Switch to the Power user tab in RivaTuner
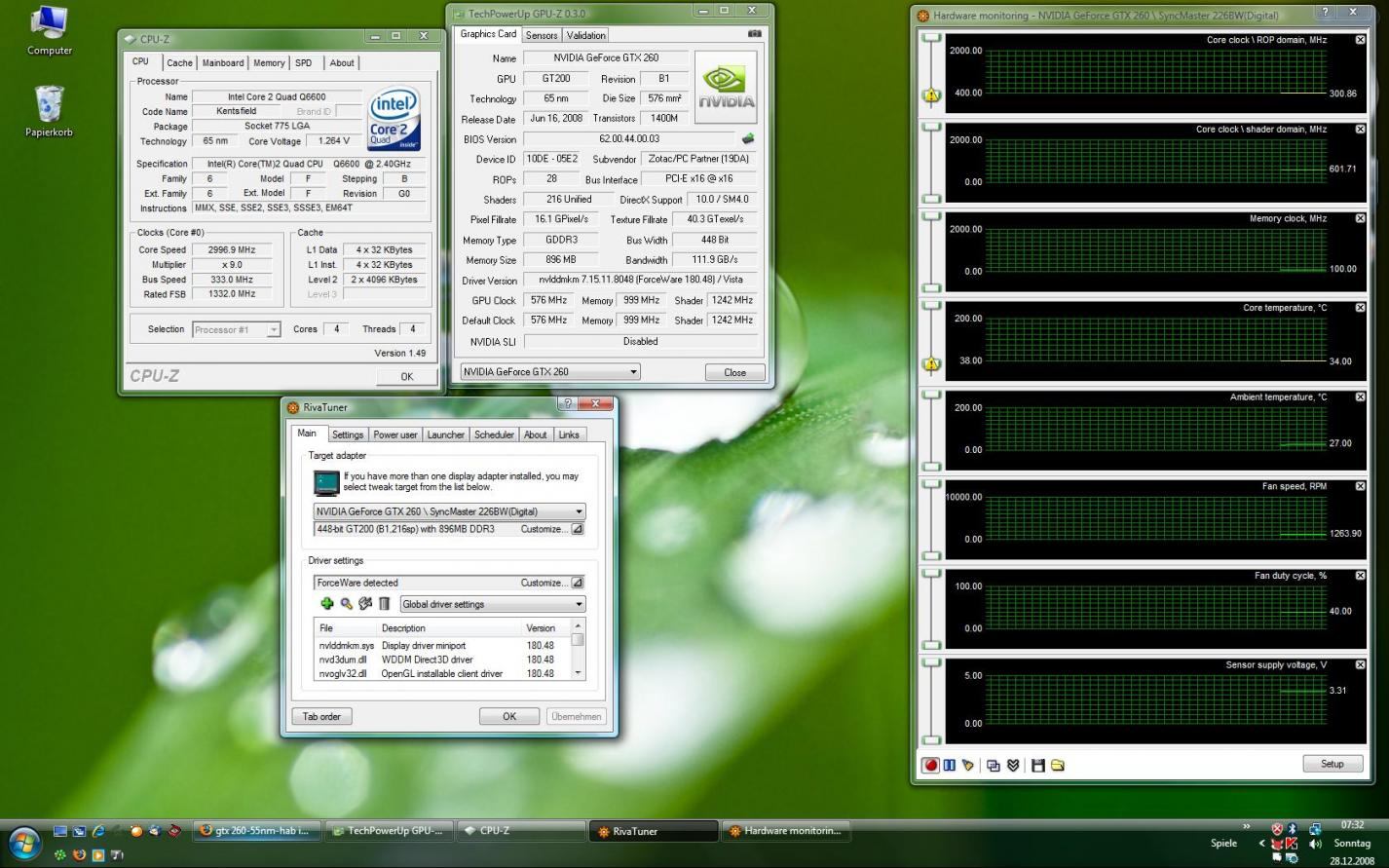This screenshot has width=1389, height=868. point(395,434)
